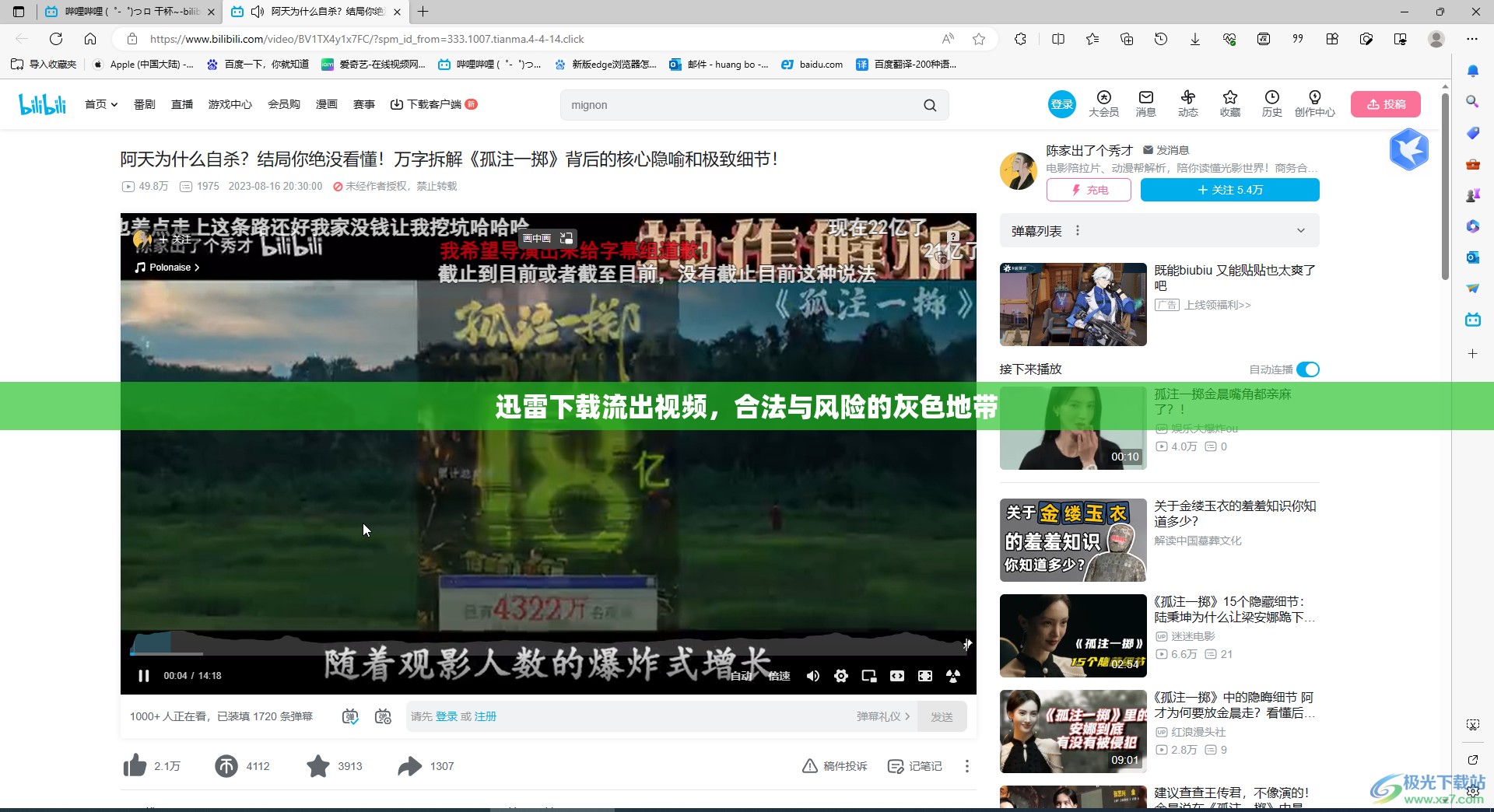
Task: Click the pink 投稿 upload button
Action: point(1386,104)
